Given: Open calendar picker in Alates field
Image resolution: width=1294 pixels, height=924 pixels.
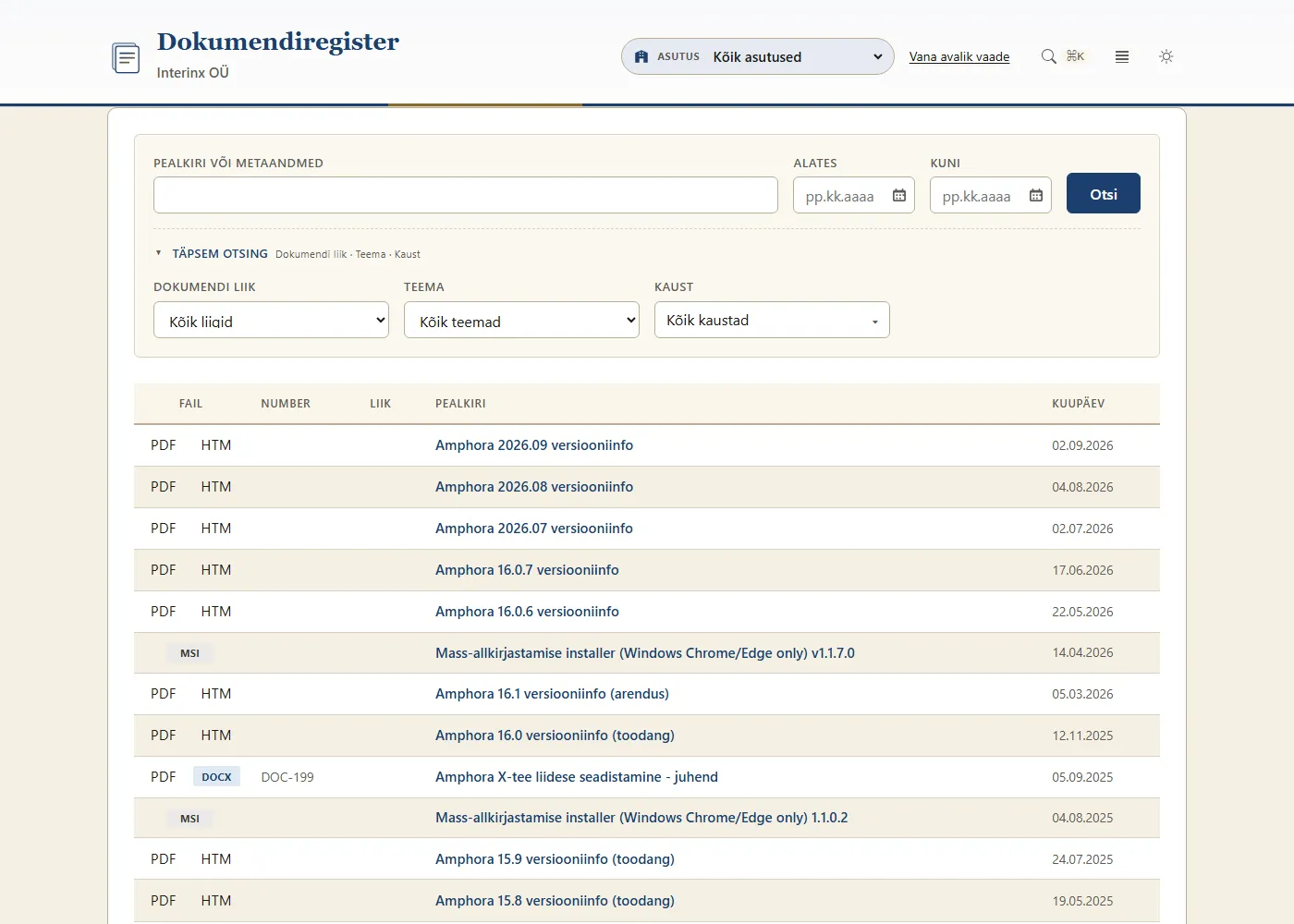Looking at the screenshot, I should coord(899,196).
